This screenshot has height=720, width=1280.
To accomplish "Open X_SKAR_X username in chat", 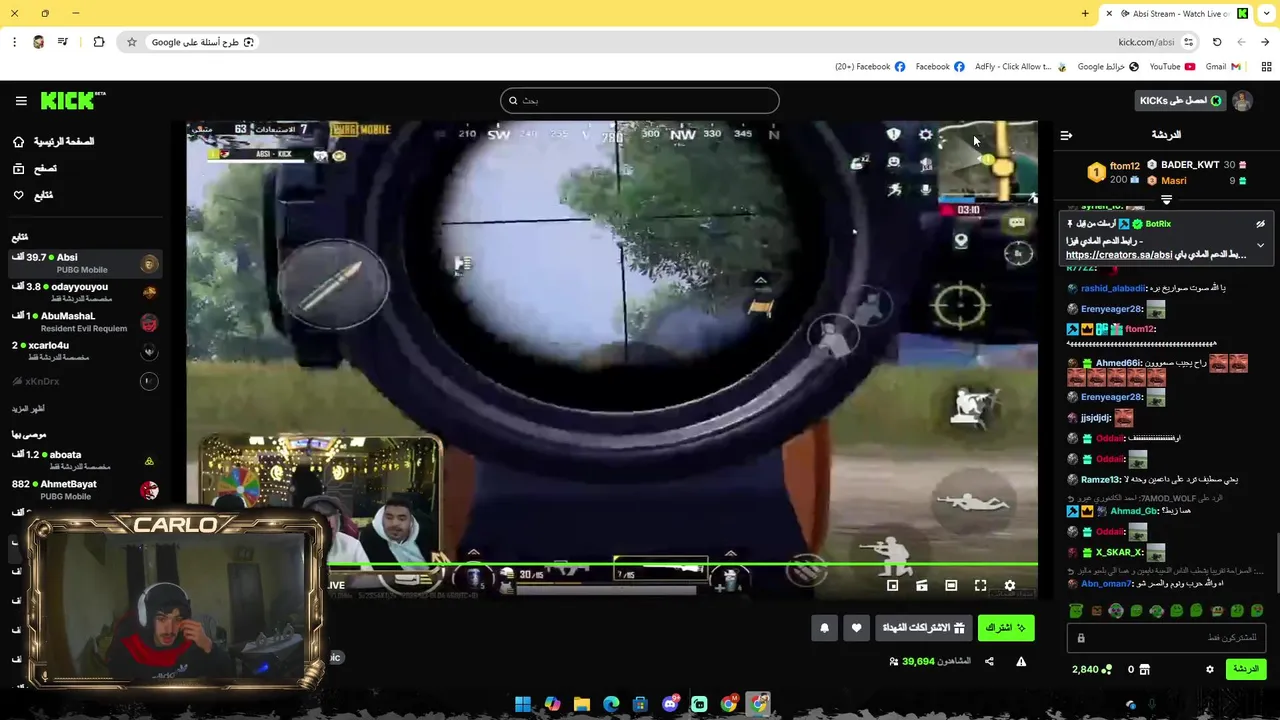I will pos(1119,552).
